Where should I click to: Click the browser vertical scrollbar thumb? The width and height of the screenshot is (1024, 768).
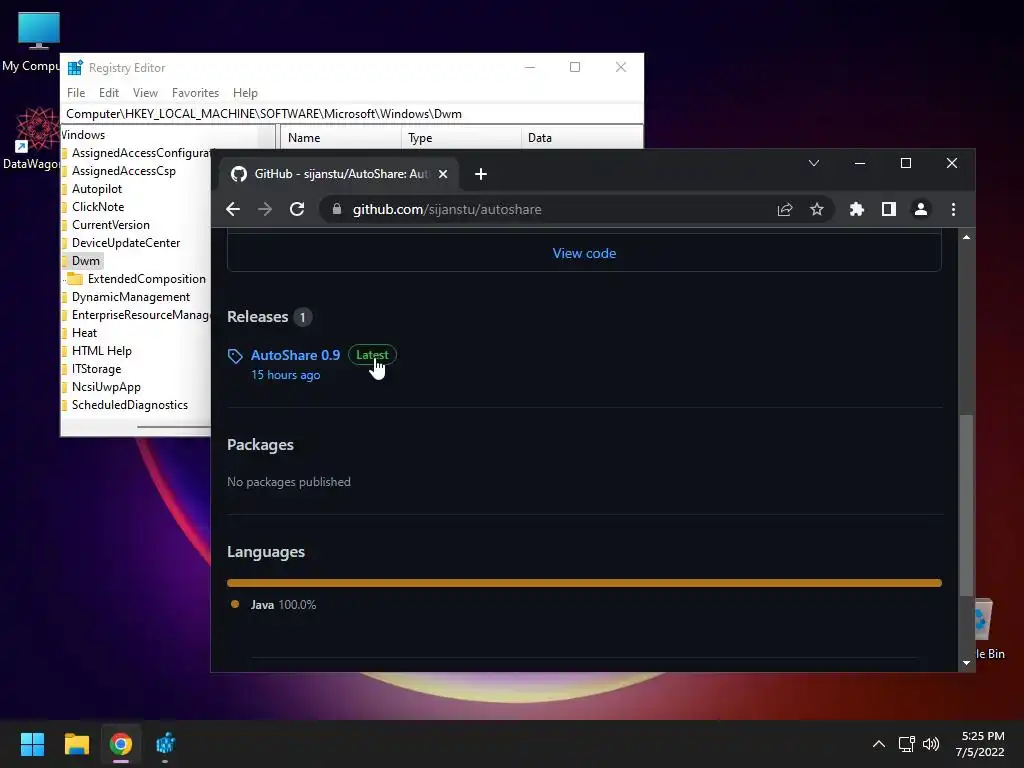tap(967, 506)
